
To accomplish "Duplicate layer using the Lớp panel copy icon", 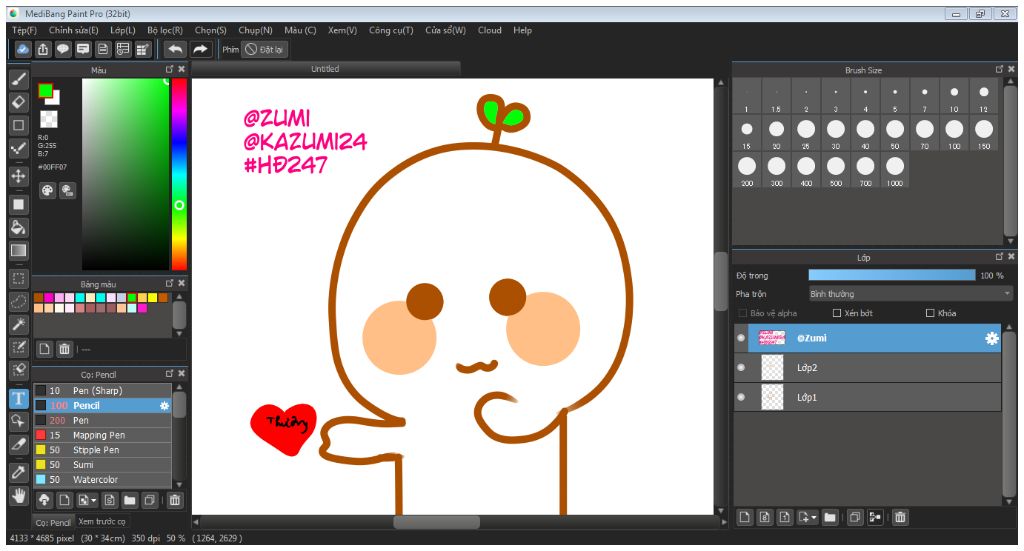I will (855, 518).
